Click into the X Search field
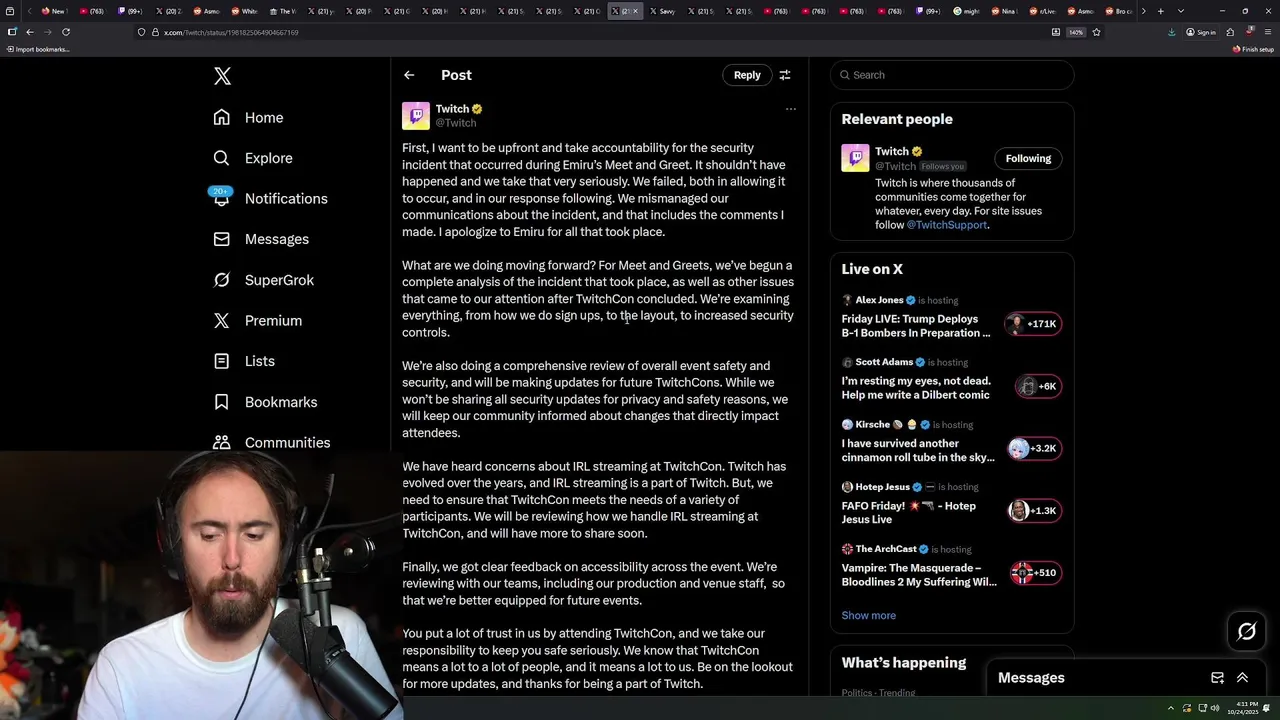Screen dimensions: 1280x720 pyautogui.click(x=952, y=75)
